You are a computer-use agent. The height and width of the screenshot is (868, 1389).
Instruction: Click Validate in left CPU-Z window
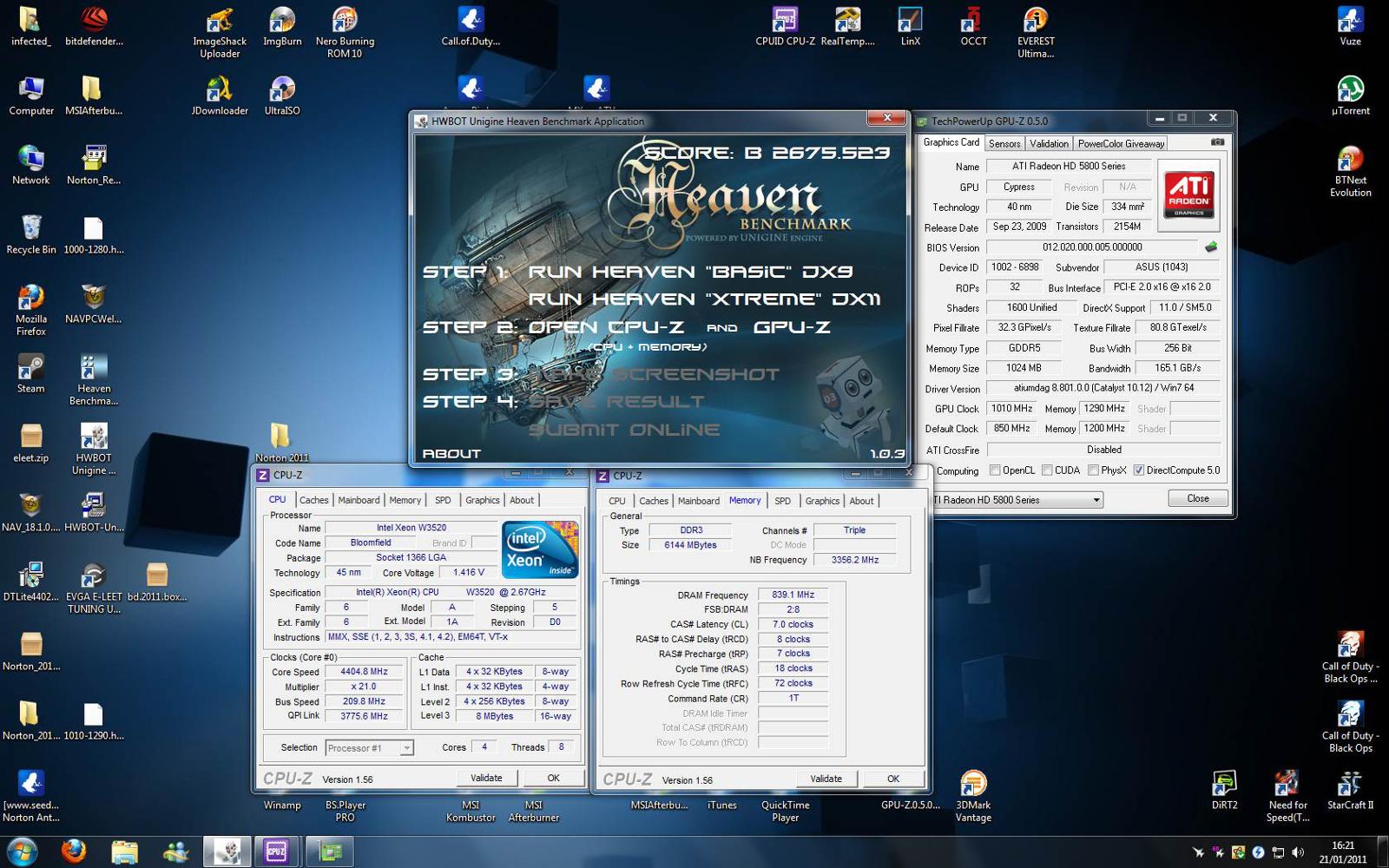[486, 778]
